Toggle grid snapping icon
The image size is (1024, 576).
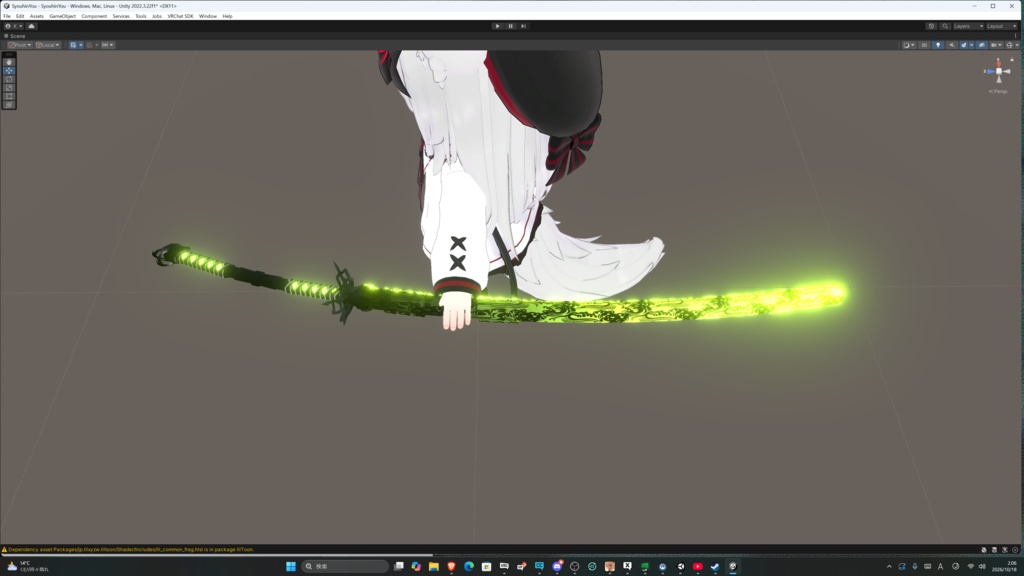point(89,45)
